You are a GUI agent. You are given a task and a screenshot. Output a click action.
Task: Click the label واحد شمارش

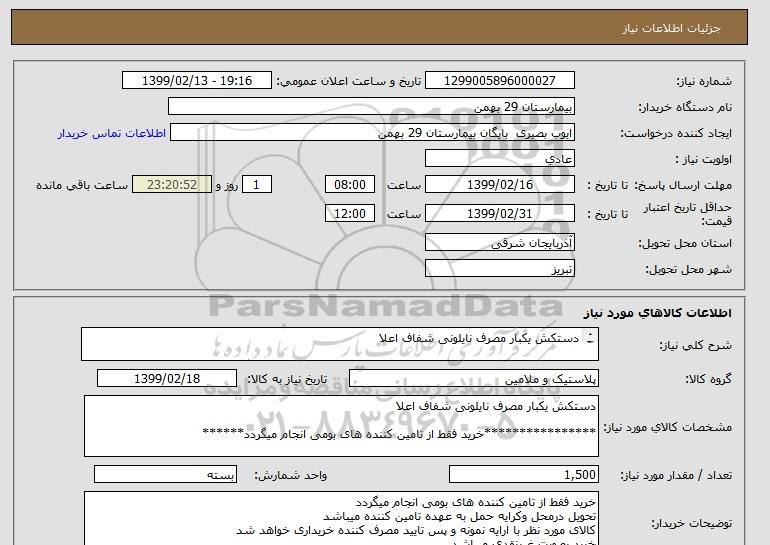(290, 475)
